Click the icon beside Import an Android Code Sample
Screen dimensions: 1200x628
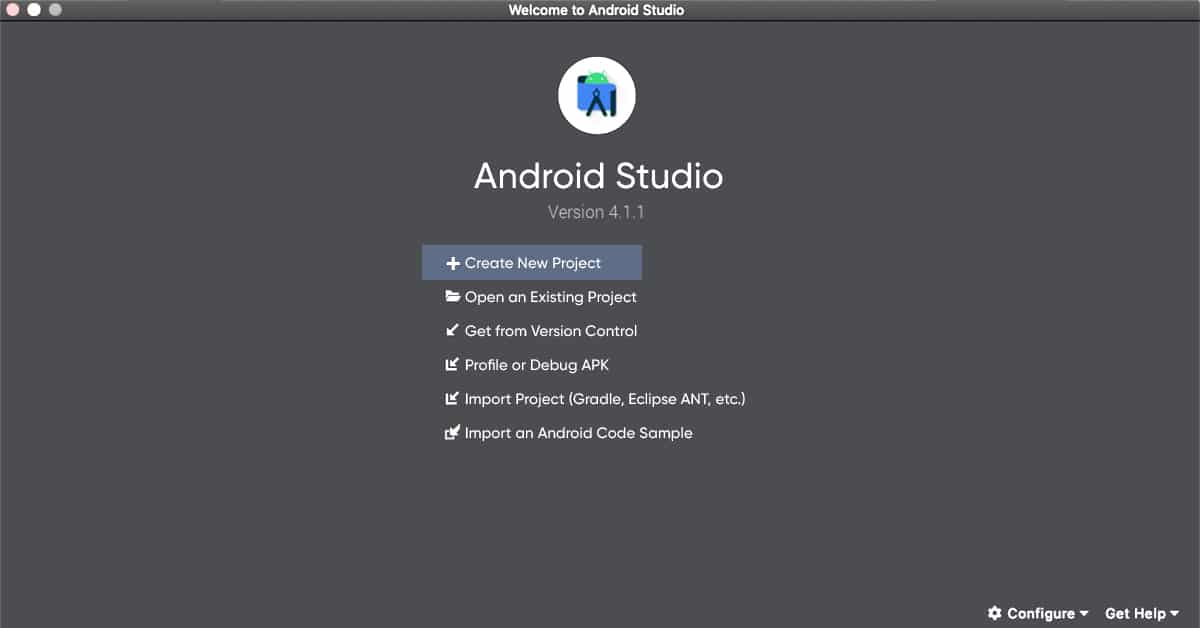click(452, 433)
